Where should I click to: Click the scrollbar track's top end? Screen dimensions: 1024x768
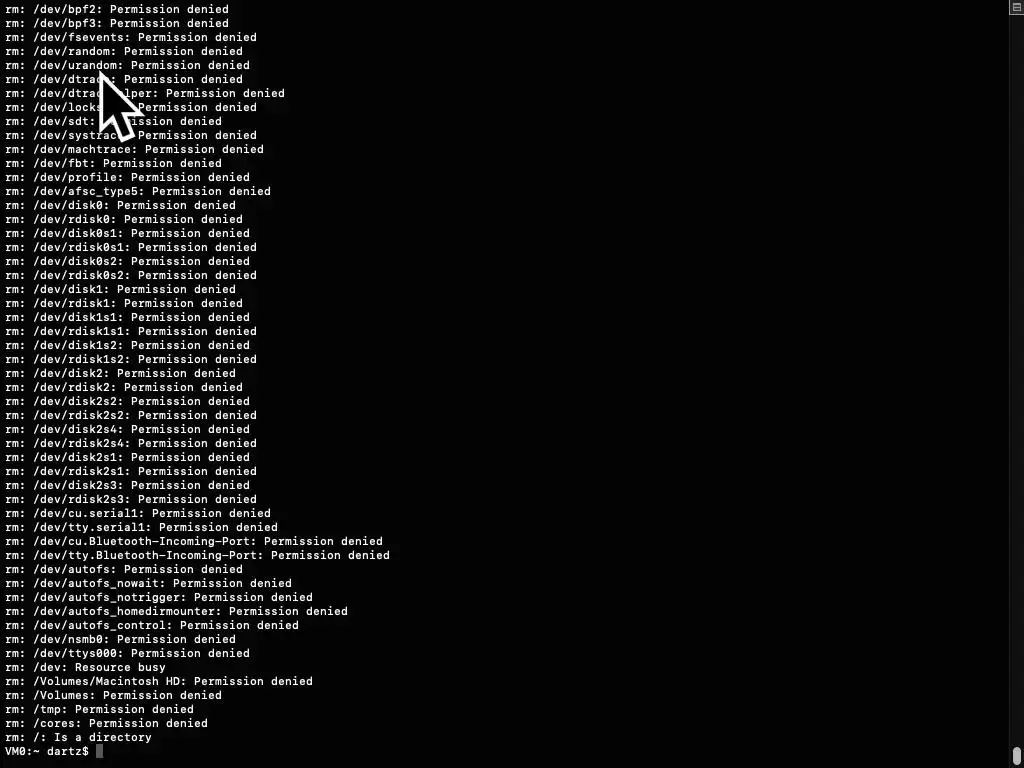[x=1016, y=7]
